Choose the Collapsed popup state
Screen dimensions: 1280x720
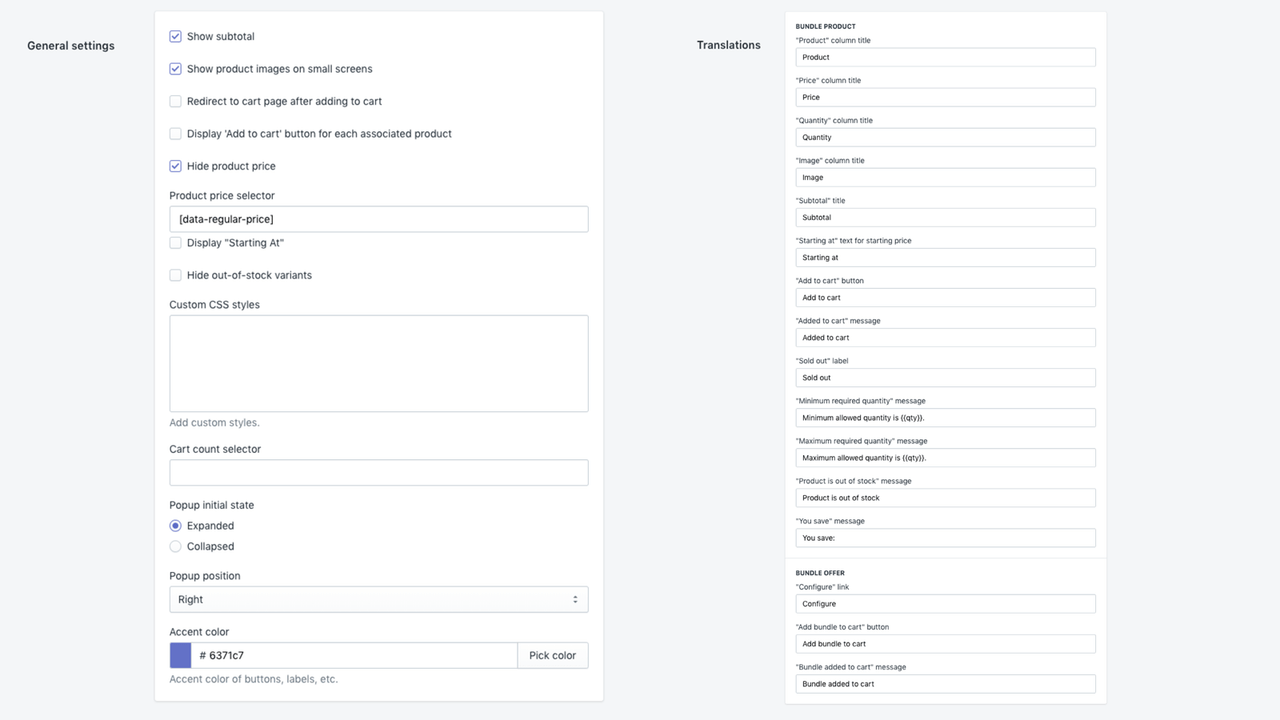coord(176,547)
